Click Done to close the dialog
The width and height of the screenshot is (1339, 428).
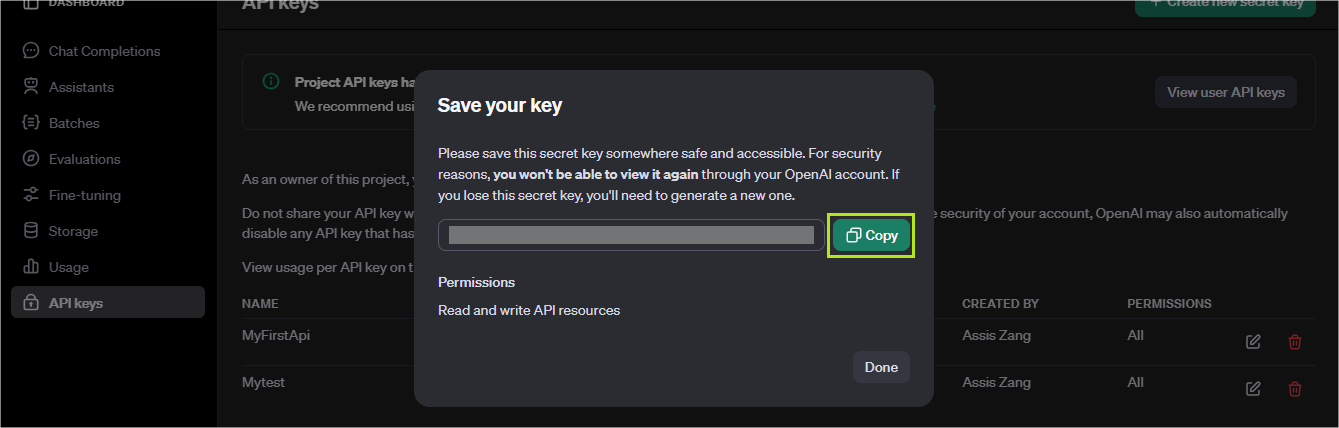pyautogui.click(x=881, y=367)
